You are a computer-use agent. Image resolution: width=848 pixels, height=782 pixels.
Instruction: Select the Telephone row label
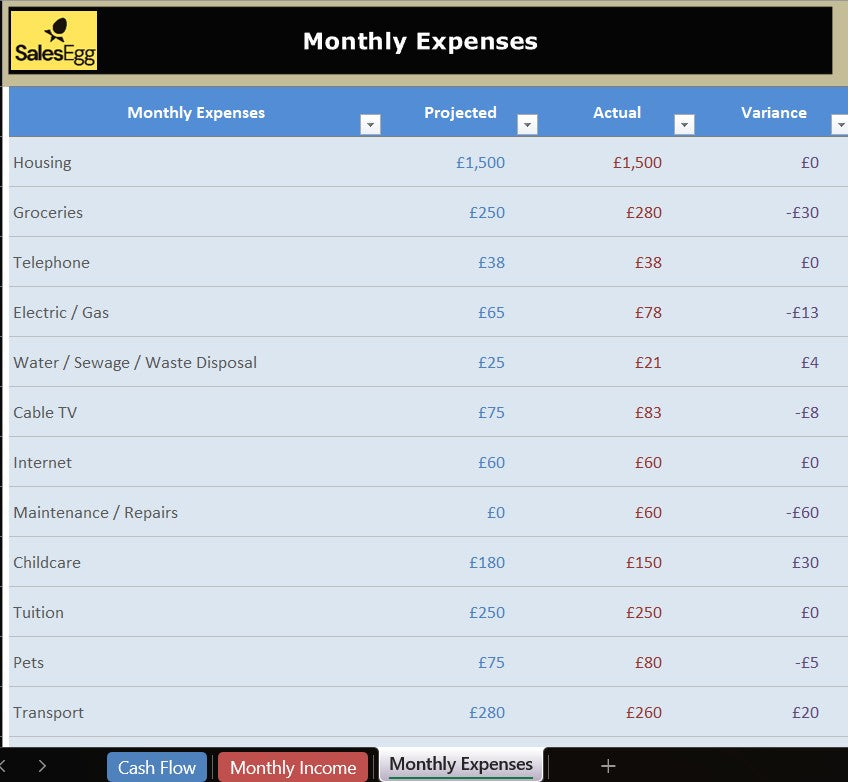(51, 262)
